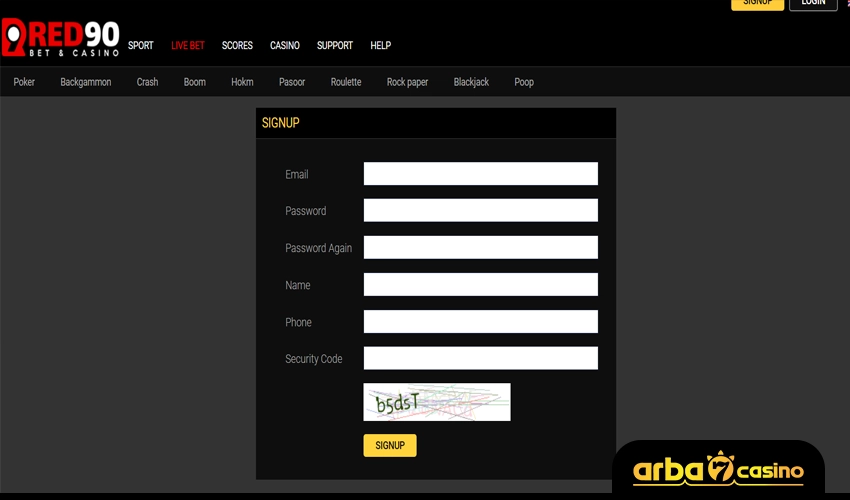
Task: Open the SPORT menu
Action: point(141,46)
